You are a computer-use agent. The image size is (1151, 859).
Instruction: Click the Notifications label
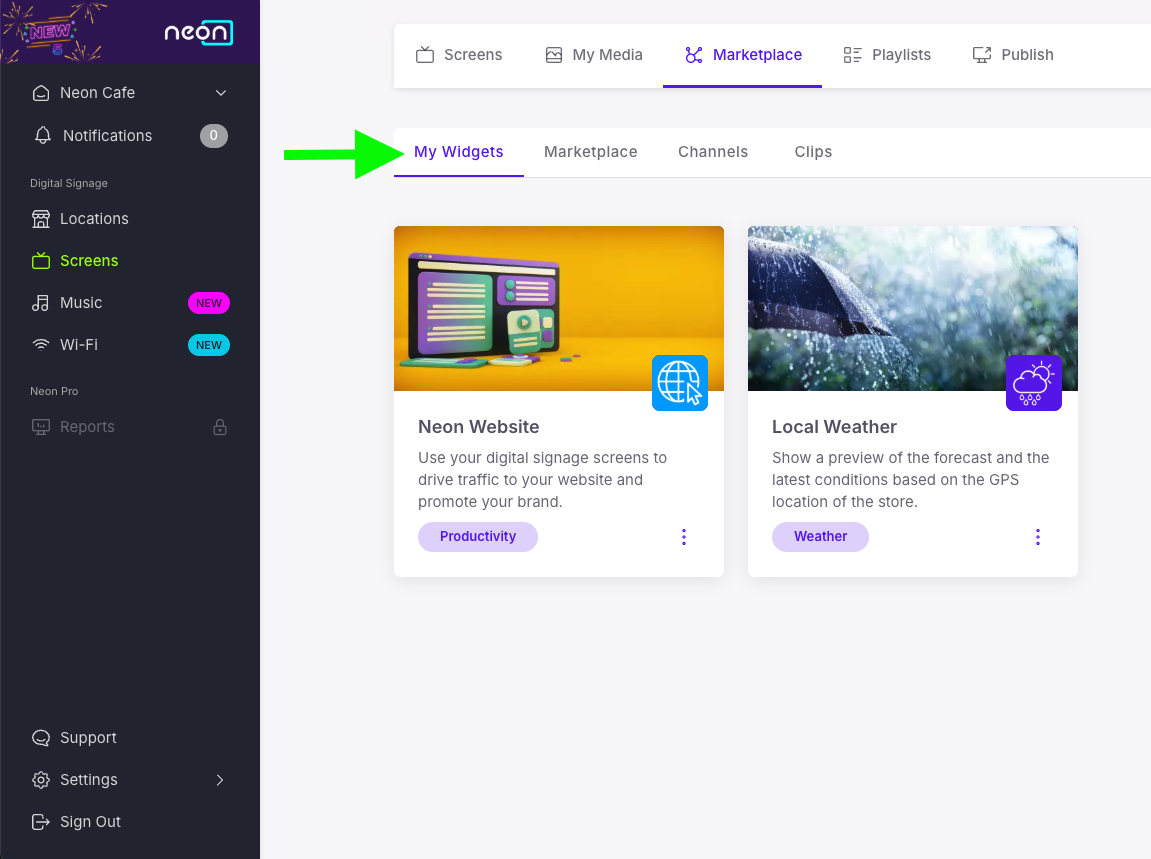107,136
